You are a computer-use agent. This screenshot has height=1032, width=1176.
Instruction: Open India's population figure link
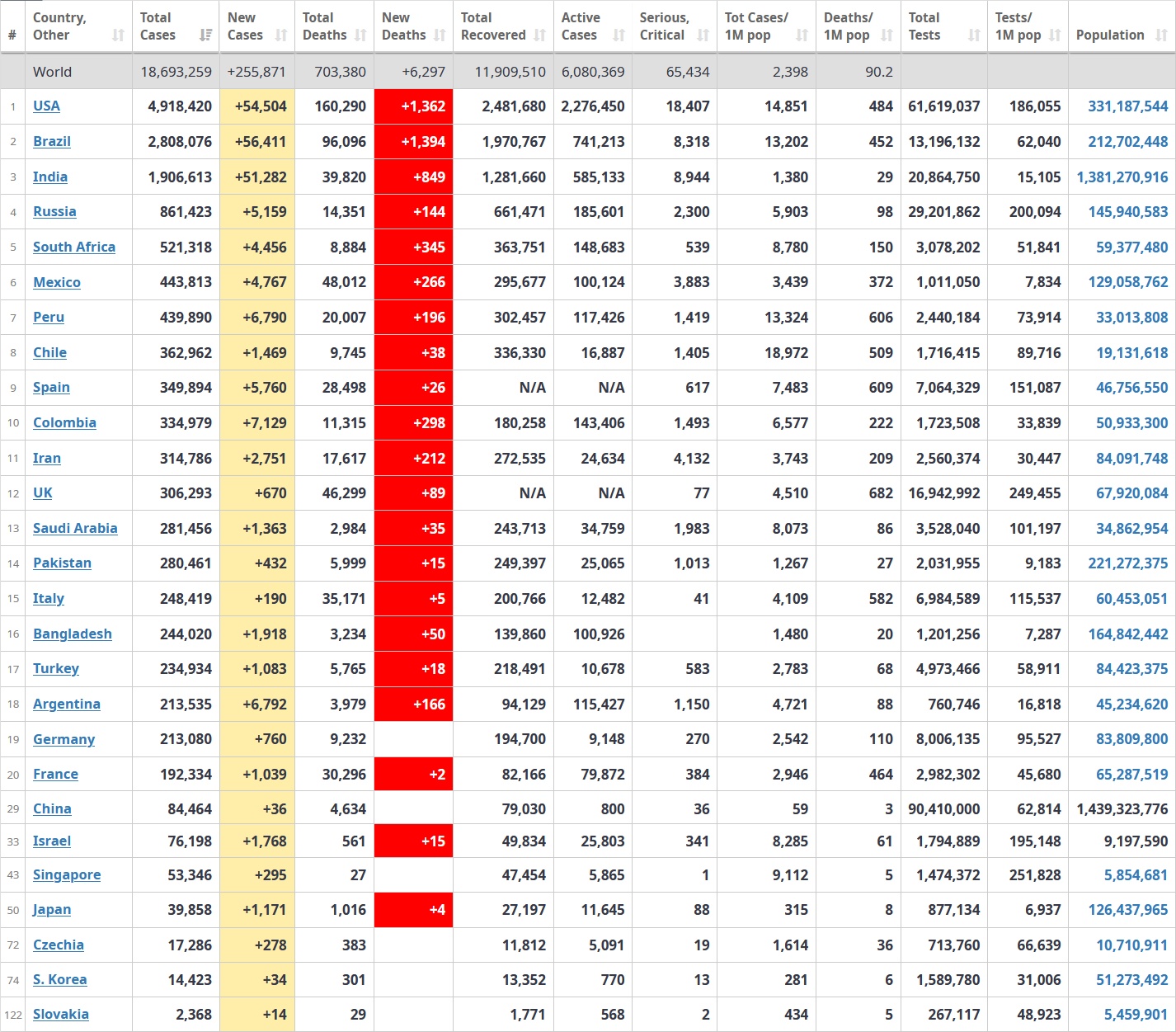click(1122, 177)
